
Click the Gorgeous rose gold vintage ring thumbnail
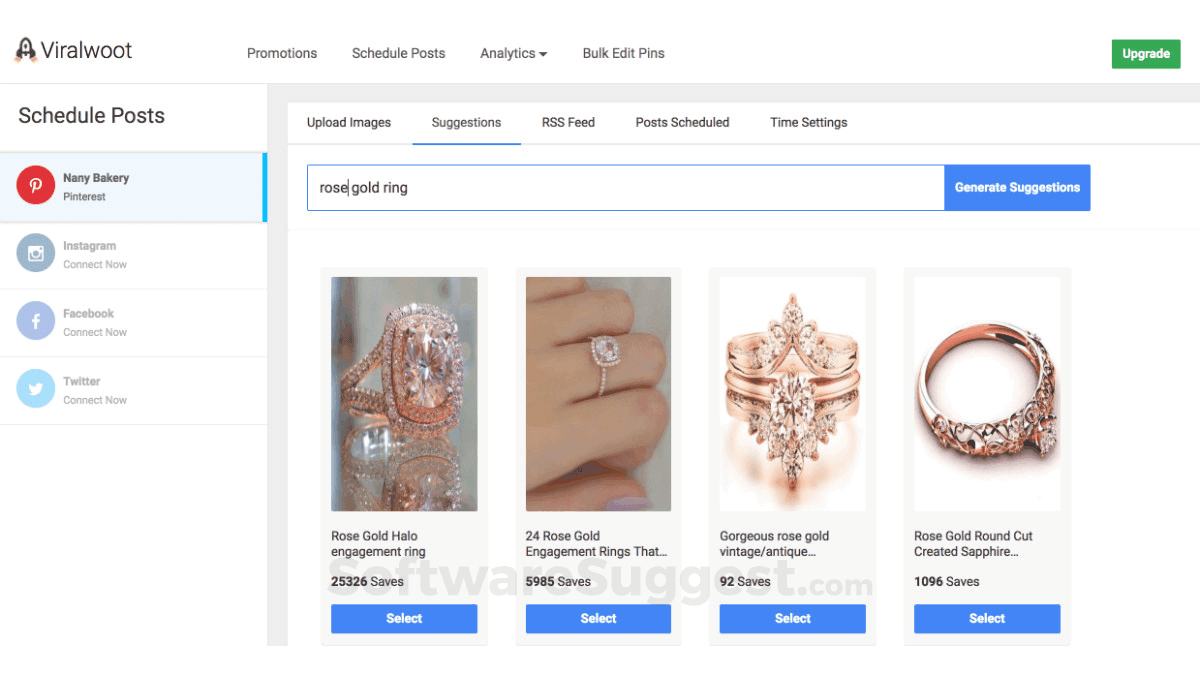coord(792,394)
